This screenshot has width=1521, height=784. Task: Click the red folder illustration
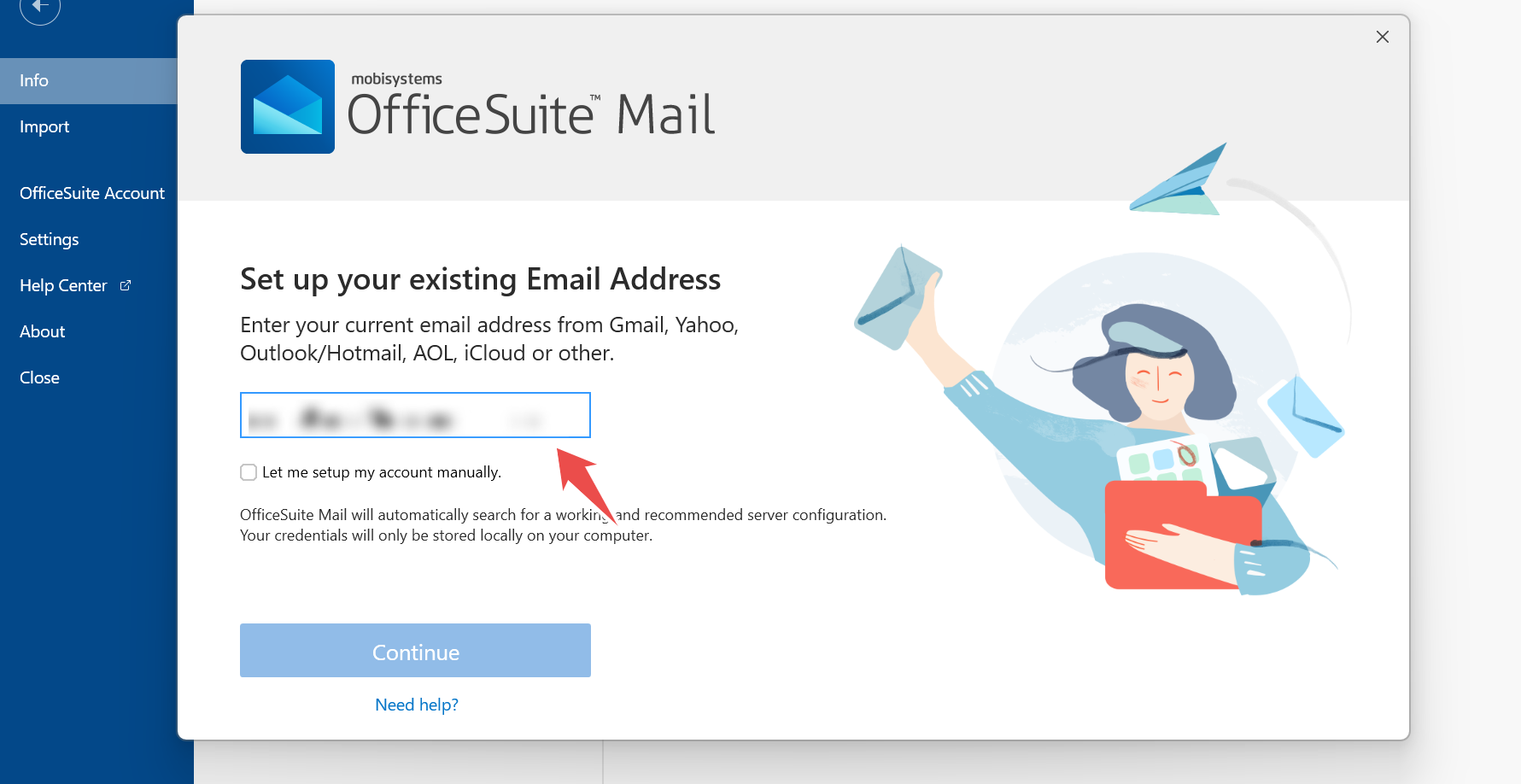coord(1183,535)
